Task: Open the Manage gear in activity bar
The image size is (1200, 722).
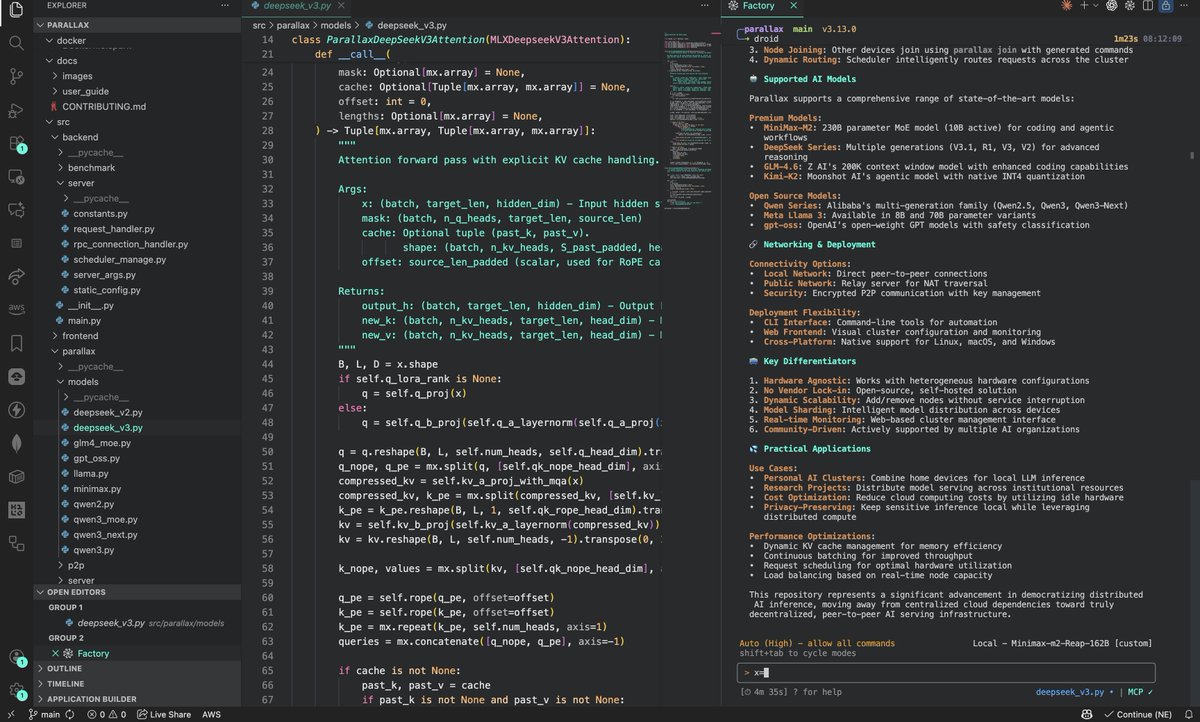Action: click(x=16, y=690)
